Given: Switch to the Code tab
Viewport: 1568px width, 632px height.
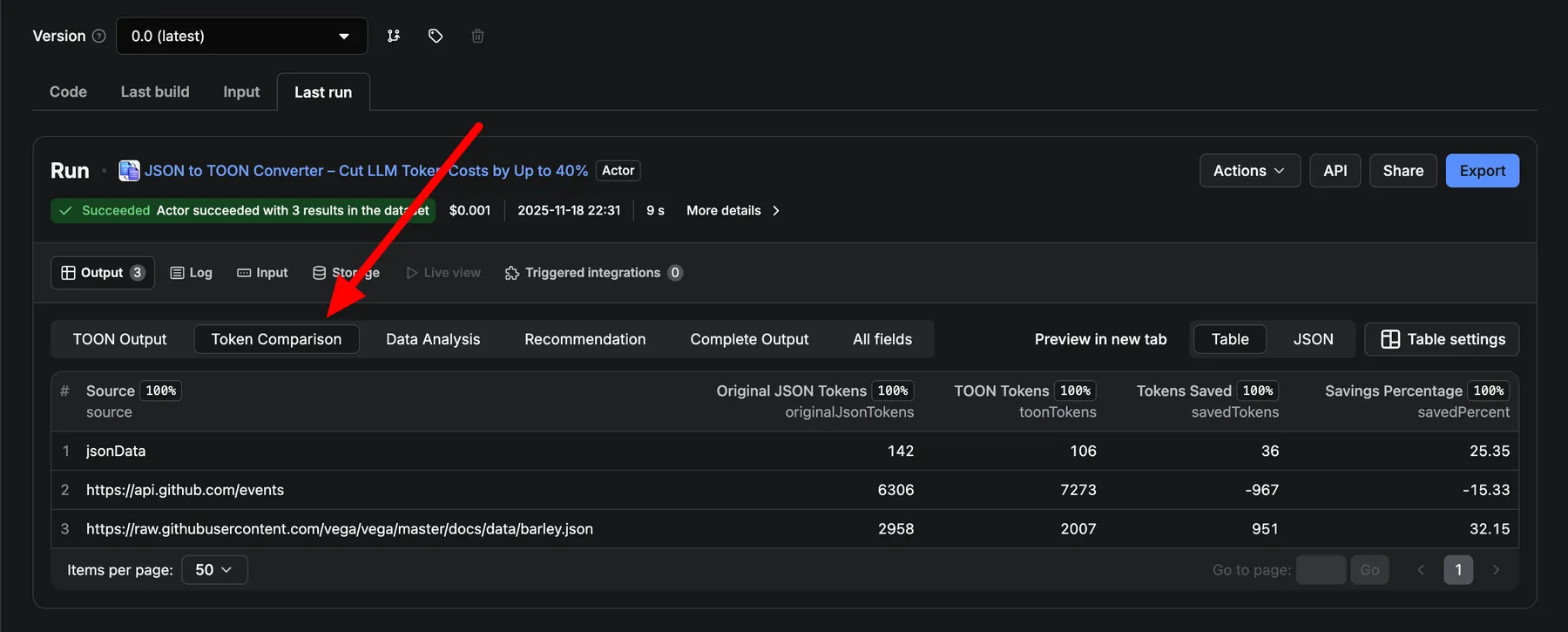Looking at the screenshot, I should pyautogui.click(x=68, y=92).
